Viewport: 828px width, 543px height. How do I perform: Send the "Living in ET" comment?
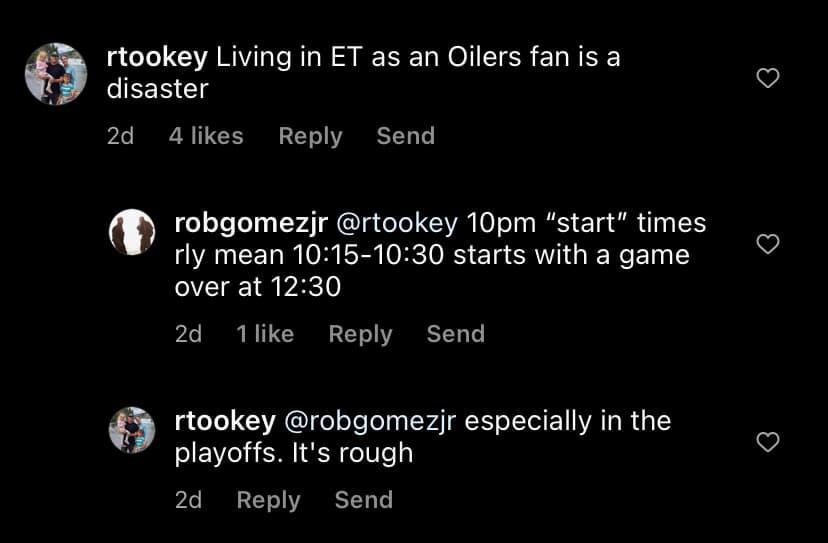pos(405,136)
